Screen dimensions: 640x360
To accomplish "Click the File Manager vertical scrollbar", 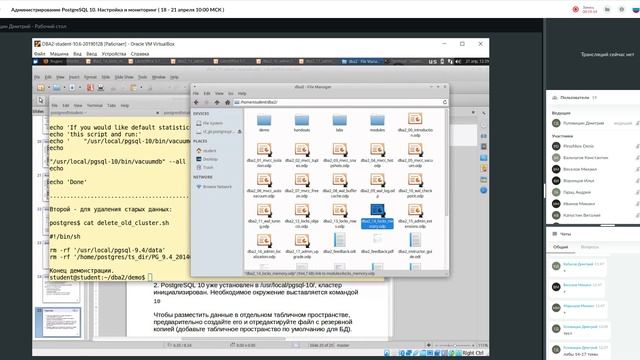I will [x=447, y=163].
